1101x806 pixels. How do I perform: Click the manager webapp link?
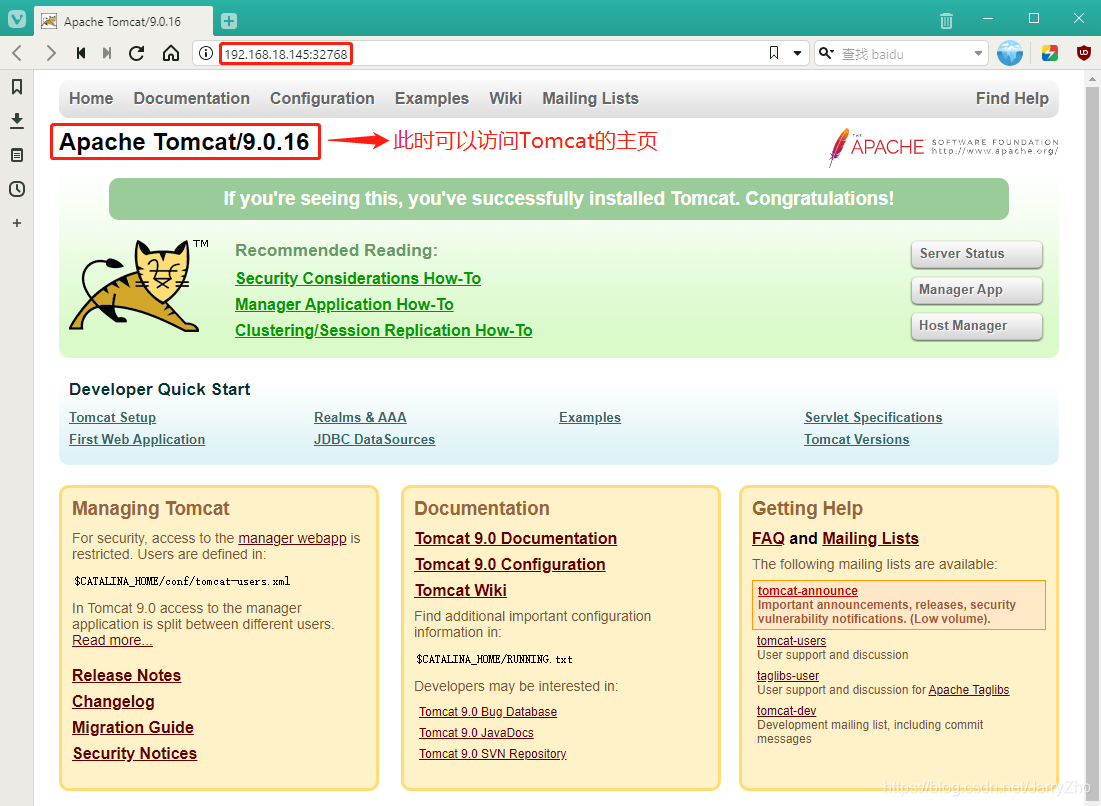(292, 539)
